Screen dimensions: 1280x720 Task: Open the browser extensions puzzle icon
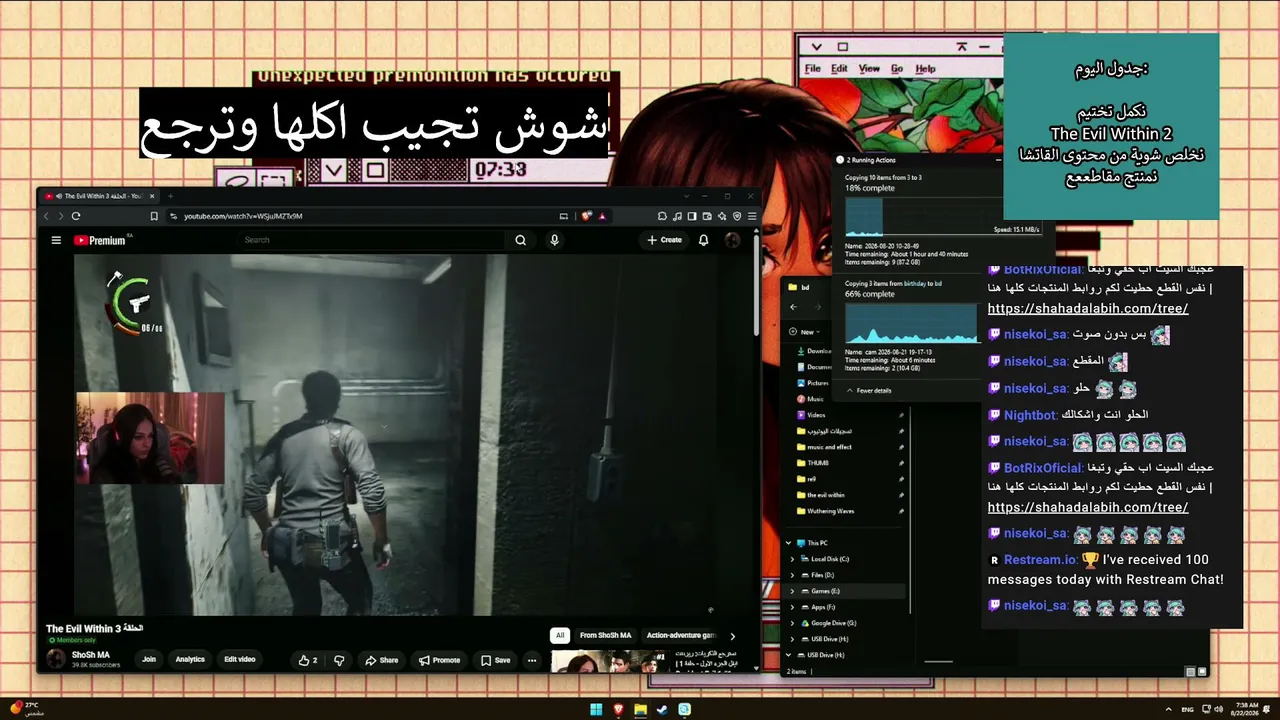point(662,216)
